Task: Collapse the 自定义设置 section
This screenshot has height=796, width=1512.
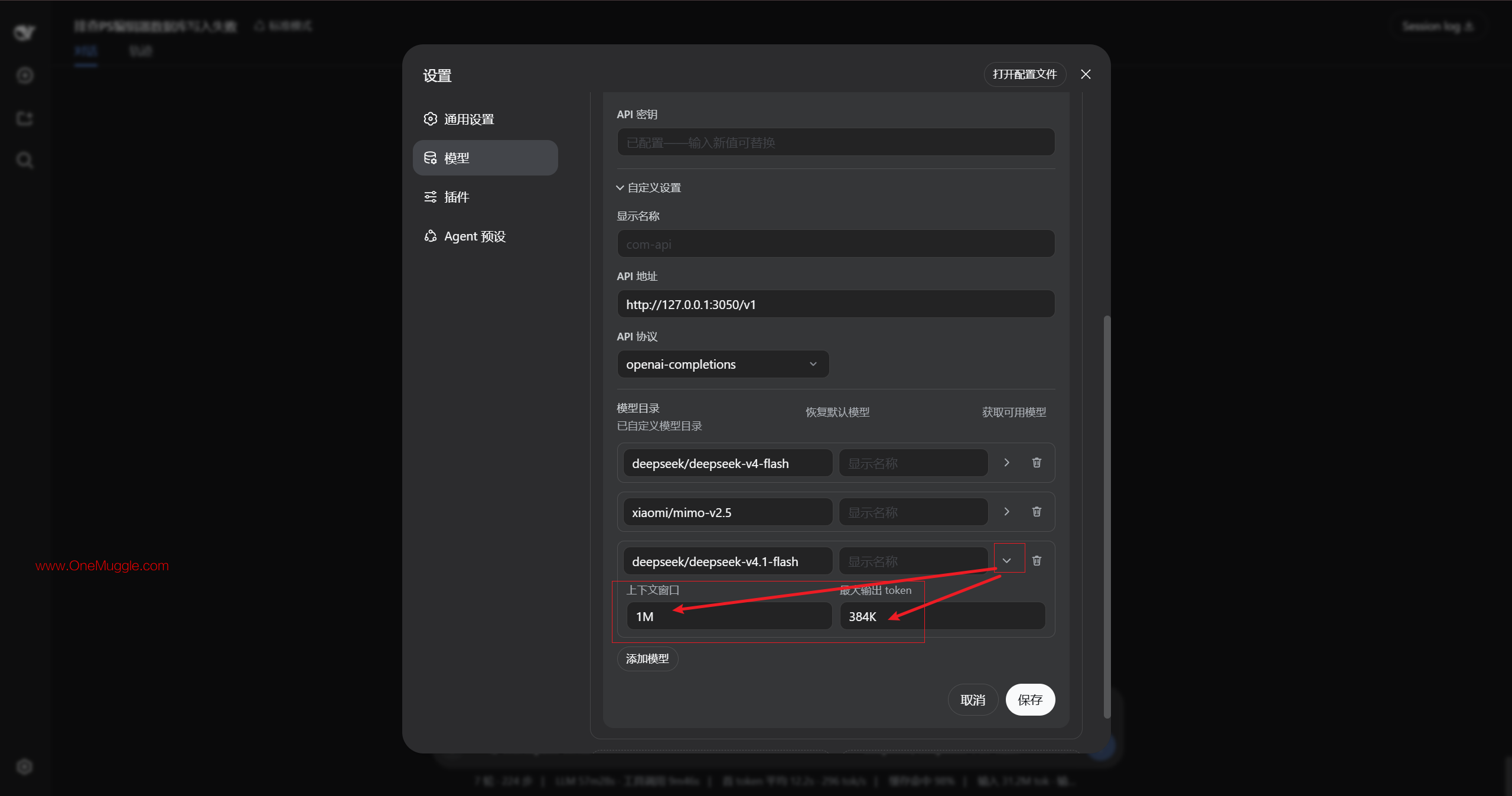Action: tap(649, 187)
